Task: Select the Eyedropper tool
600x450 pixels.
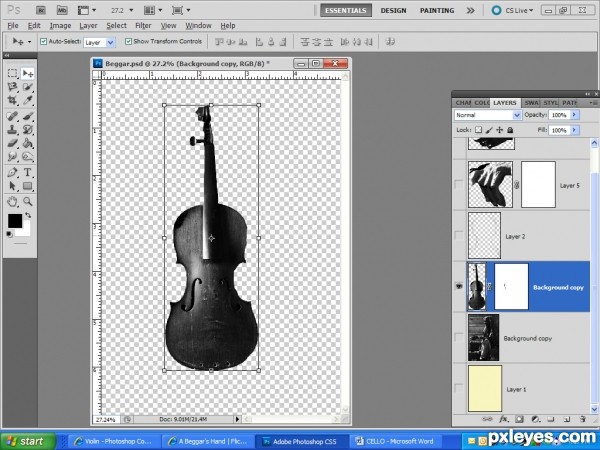Action: (28, 101)
